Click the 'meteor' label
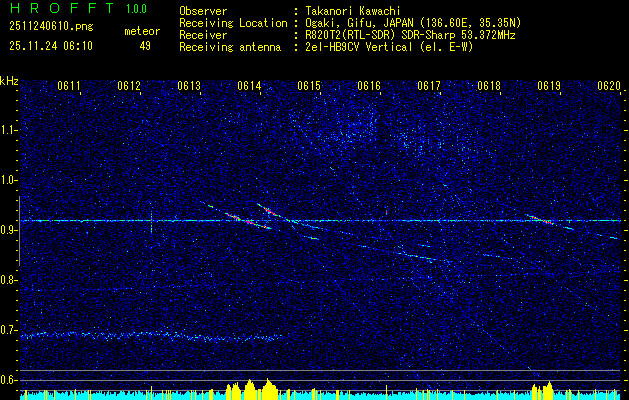This screenshot has width=629, height=400. pos(142,32)
